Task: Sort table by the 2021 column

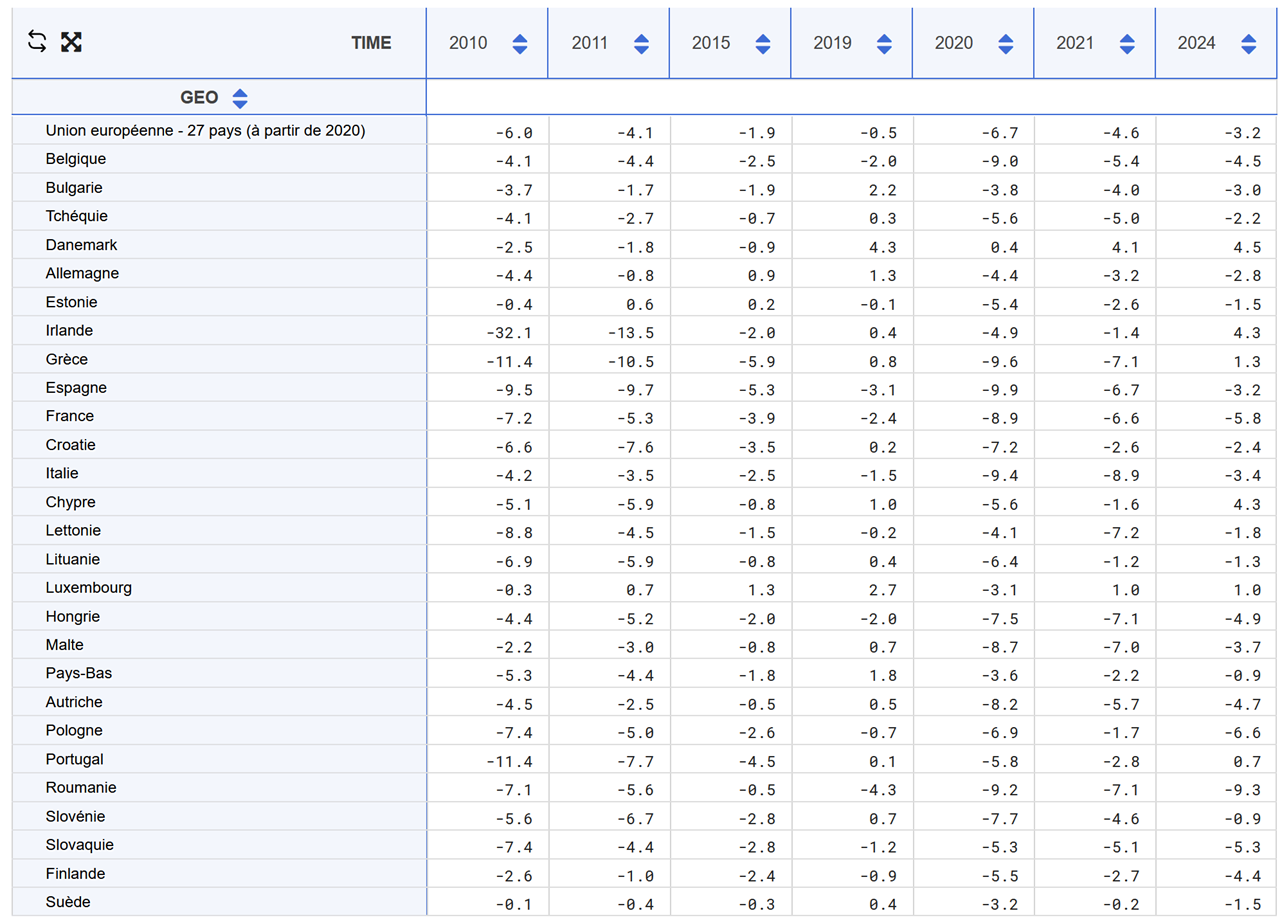Action: pyautogui.click(x=1127, y=44)
